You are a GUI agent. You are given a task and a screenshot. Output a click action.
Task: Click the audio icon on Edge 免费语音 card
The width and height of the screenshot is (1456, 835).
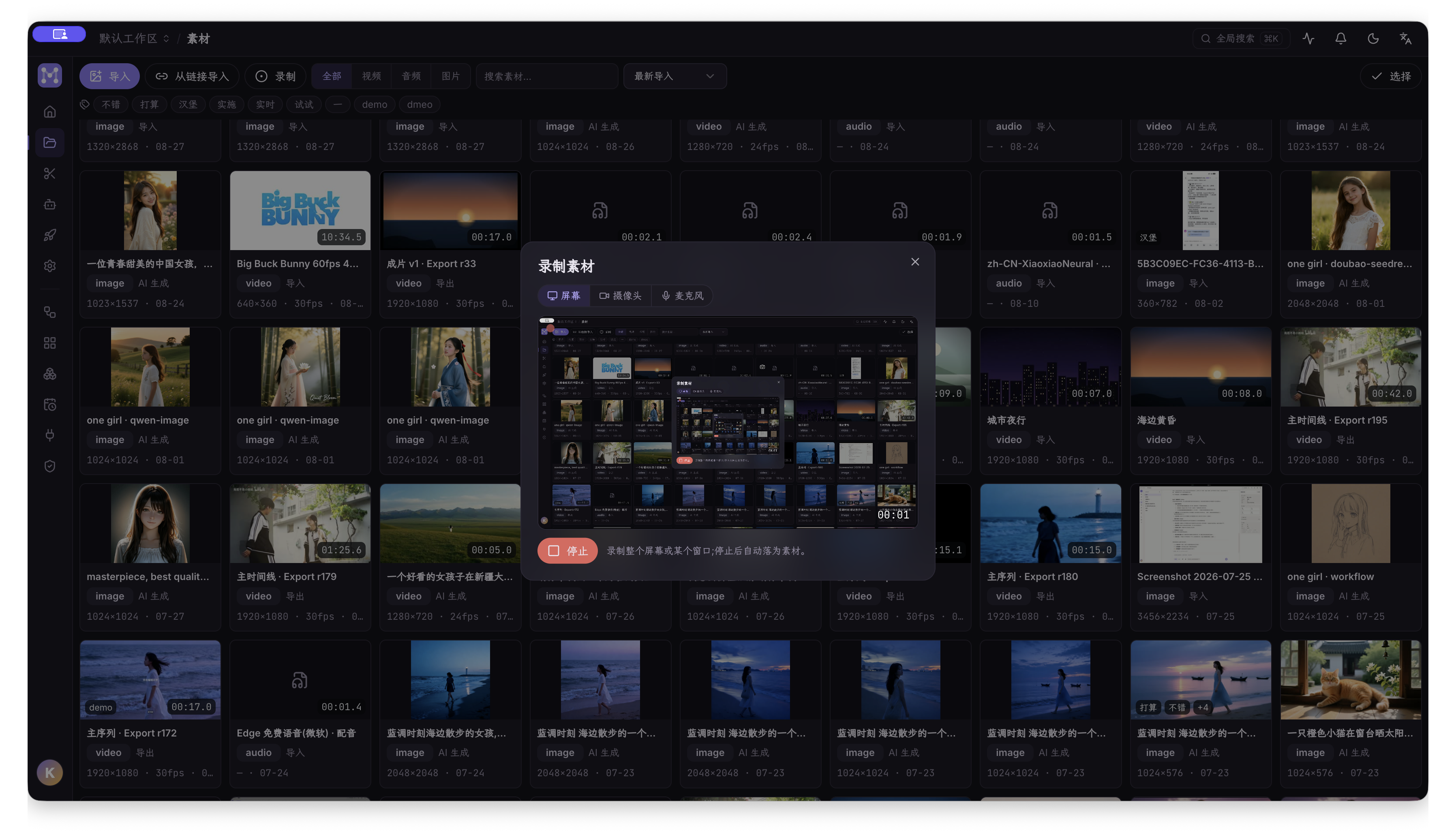(299, 680)
